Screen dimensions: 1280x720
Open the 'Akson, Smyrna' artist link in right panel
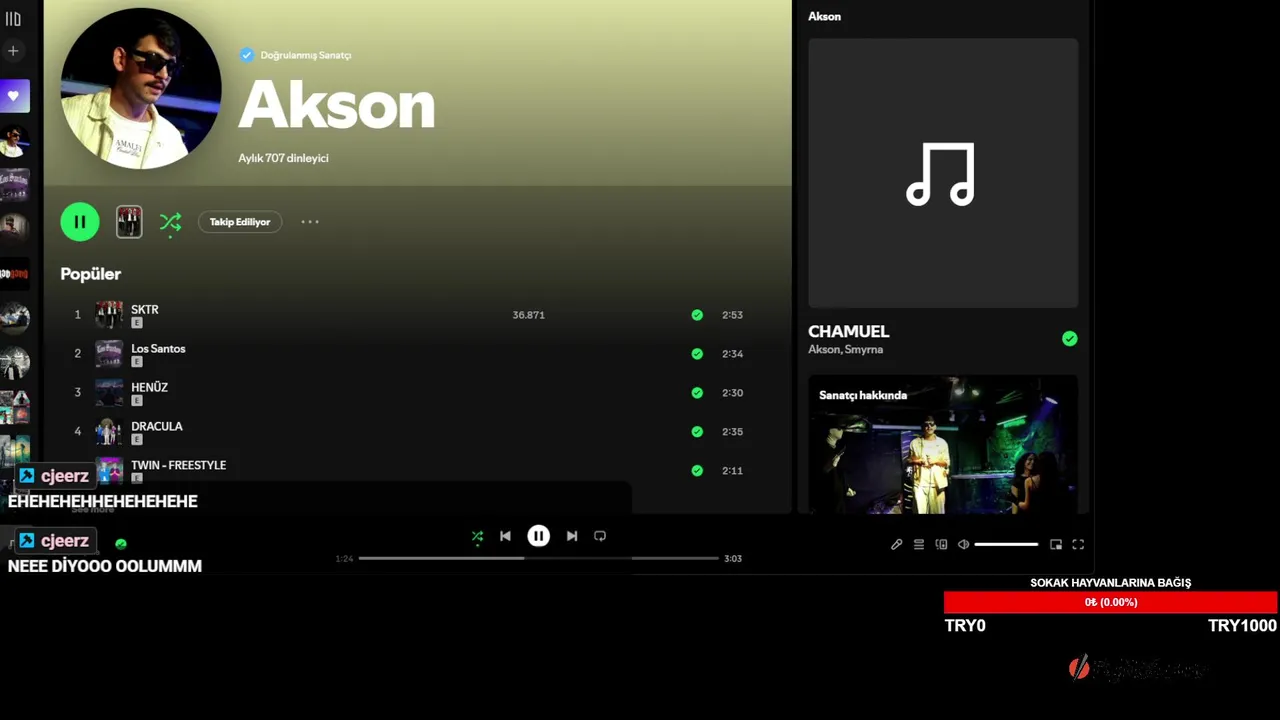tap(845, 350)
